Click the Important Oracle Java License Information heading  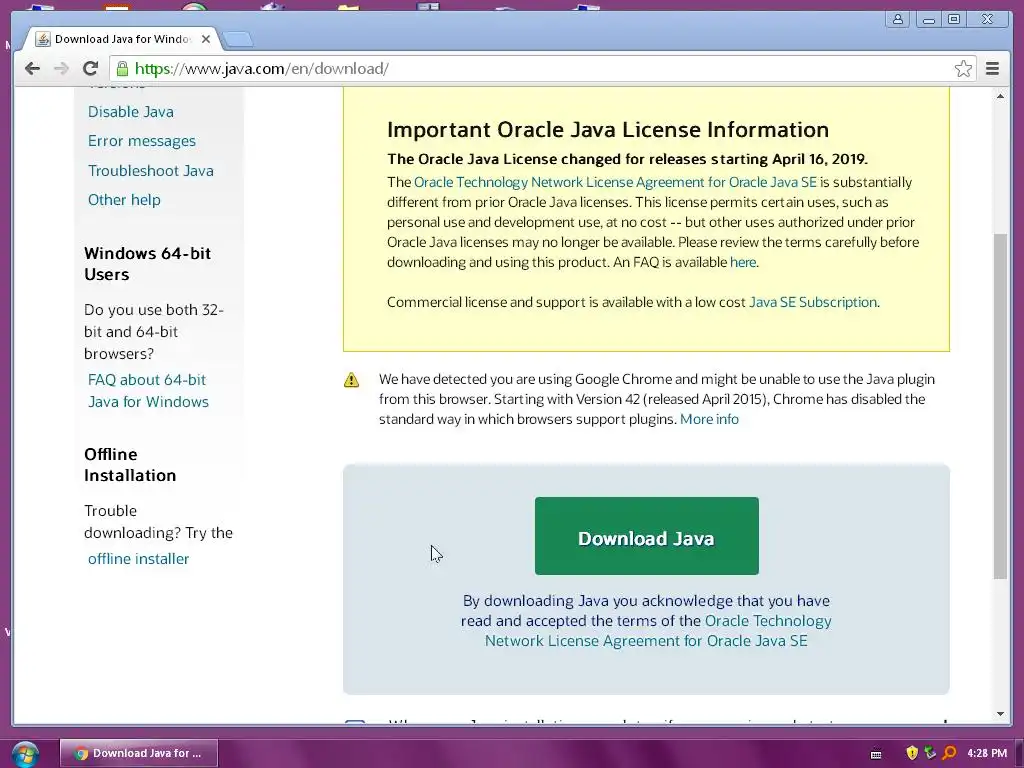tap(608, 130)
